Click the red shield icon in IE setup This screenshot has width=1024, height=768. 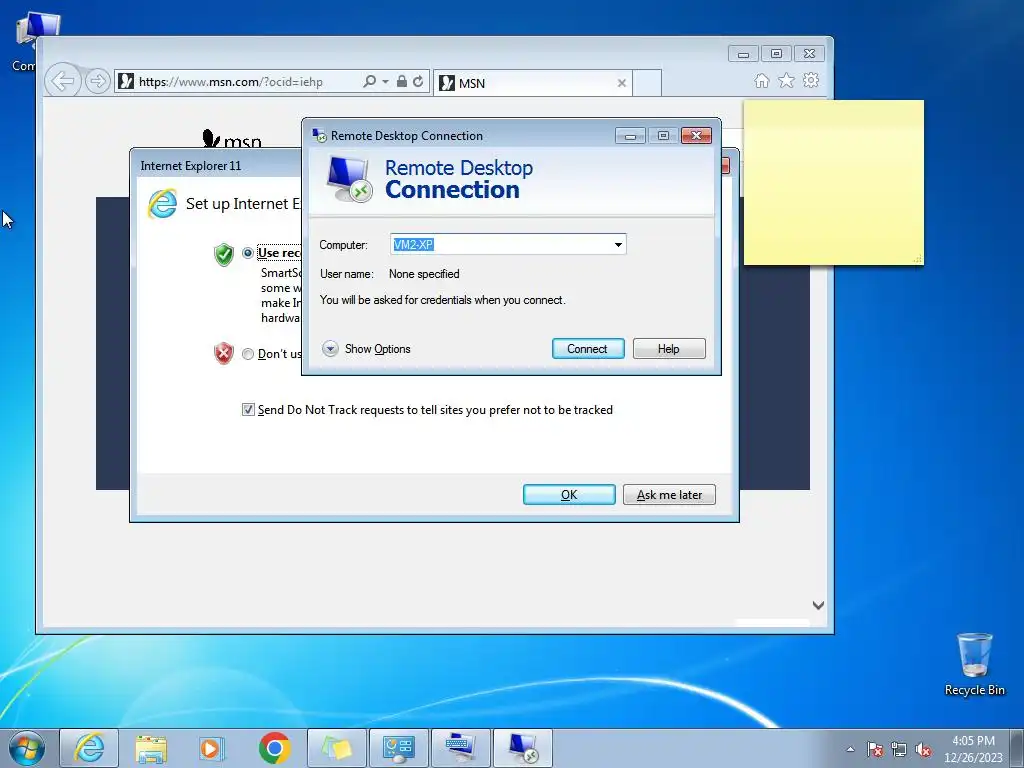[x=224, y=353]
